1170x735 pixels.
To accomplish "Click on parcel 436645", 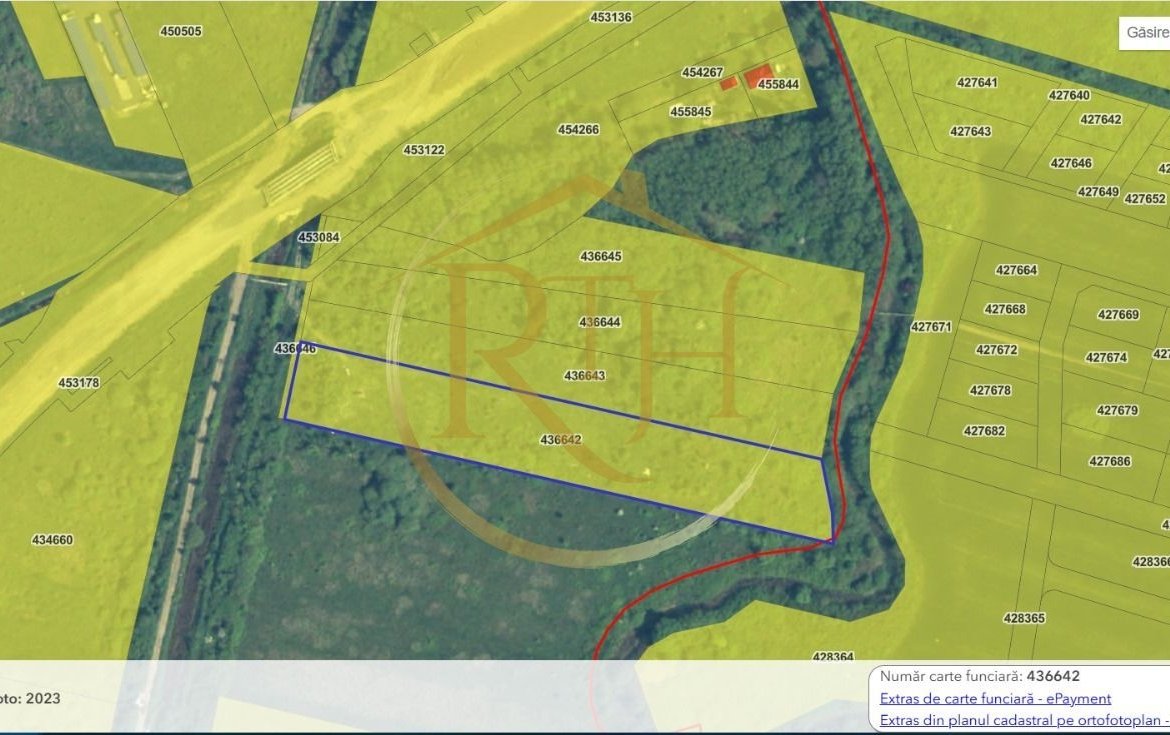I will coord(601,257).
